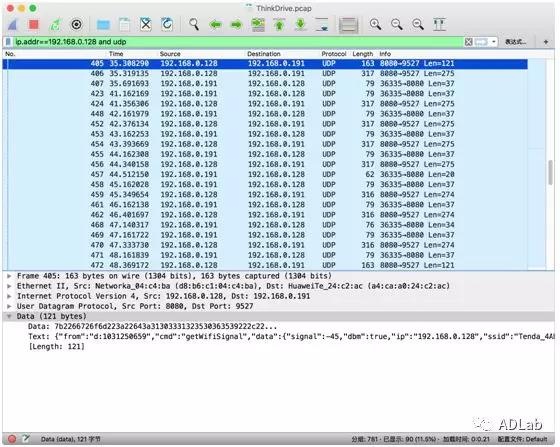Sort by the Source column header
Viewport: 560px width, 447px height.
coord(170,54)
